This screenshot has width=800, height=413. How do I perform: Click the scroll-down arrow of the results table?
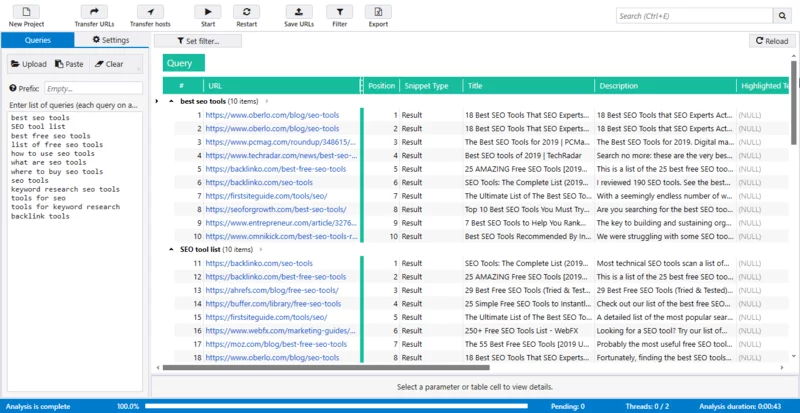coord(793,356)
